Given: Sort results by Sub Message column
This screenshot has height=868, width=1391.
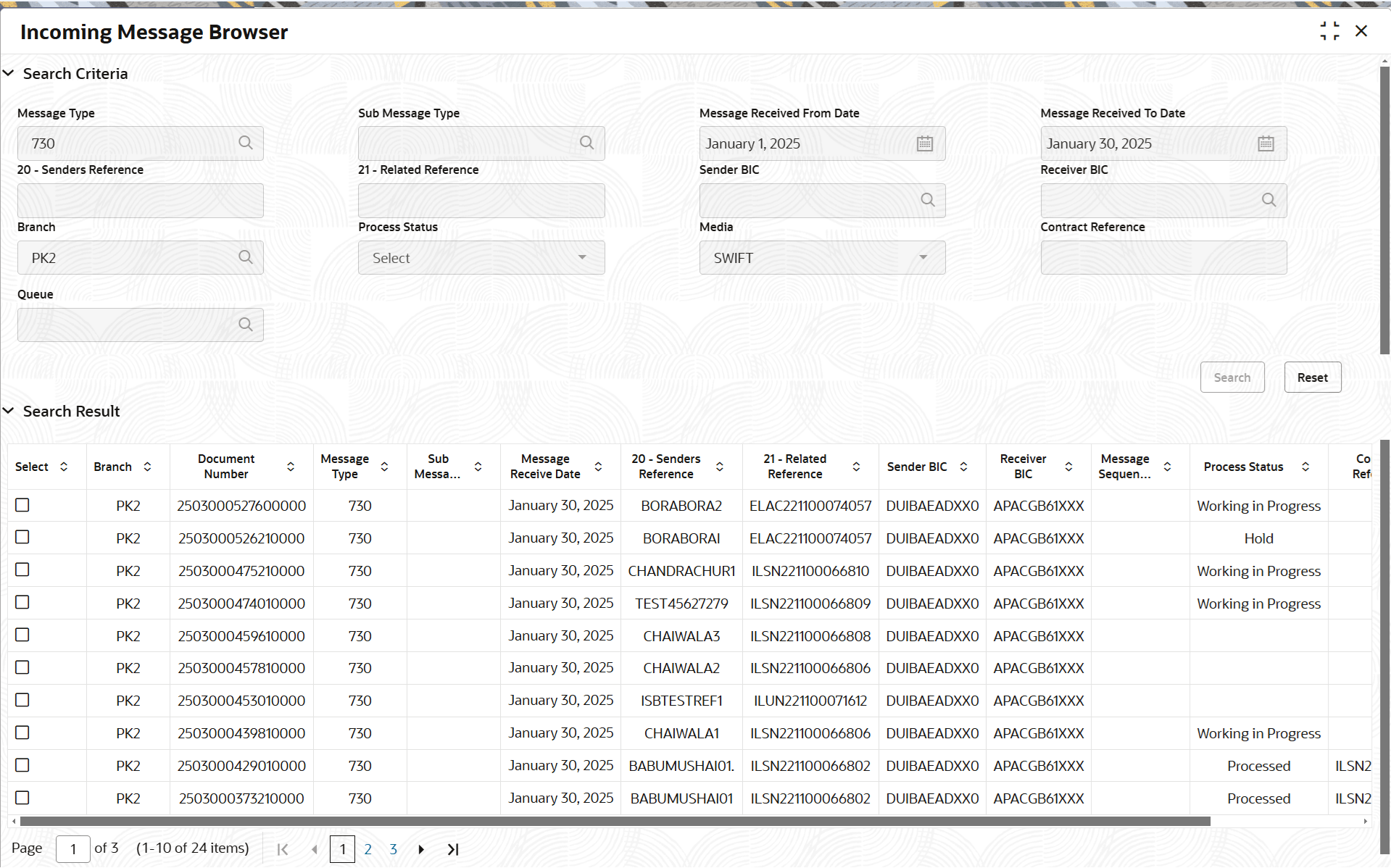Looking at the screenshot, I should click(478, 467).
